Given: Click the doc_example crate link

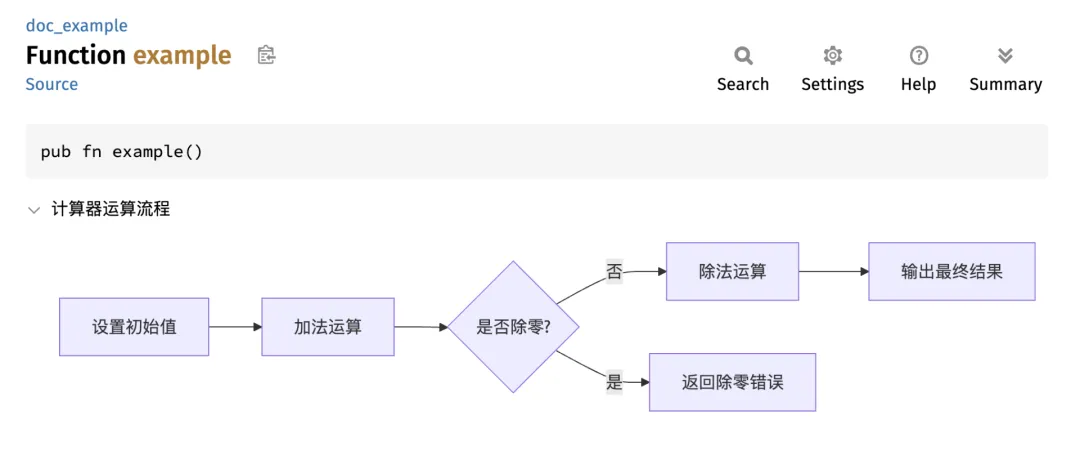Looking at the screenshot, I should 77,26.
